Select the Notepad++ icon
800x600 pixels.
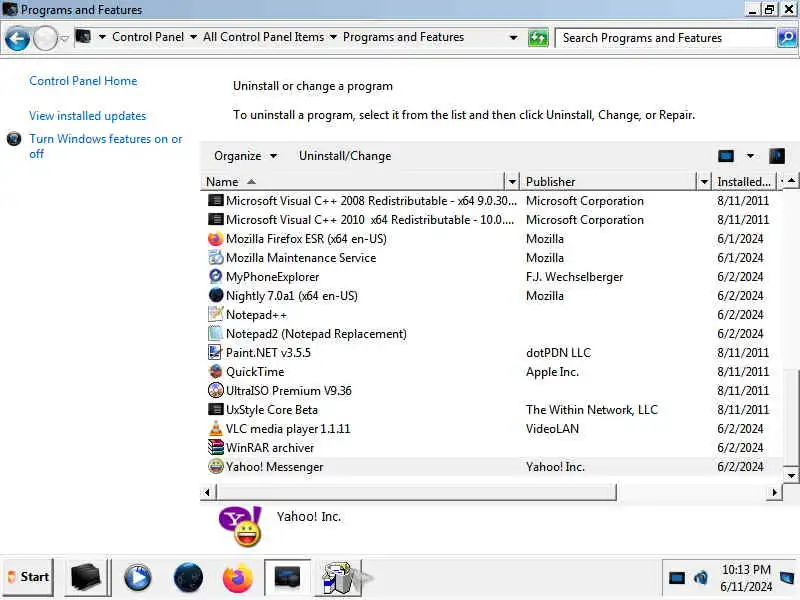pos(216,314)
